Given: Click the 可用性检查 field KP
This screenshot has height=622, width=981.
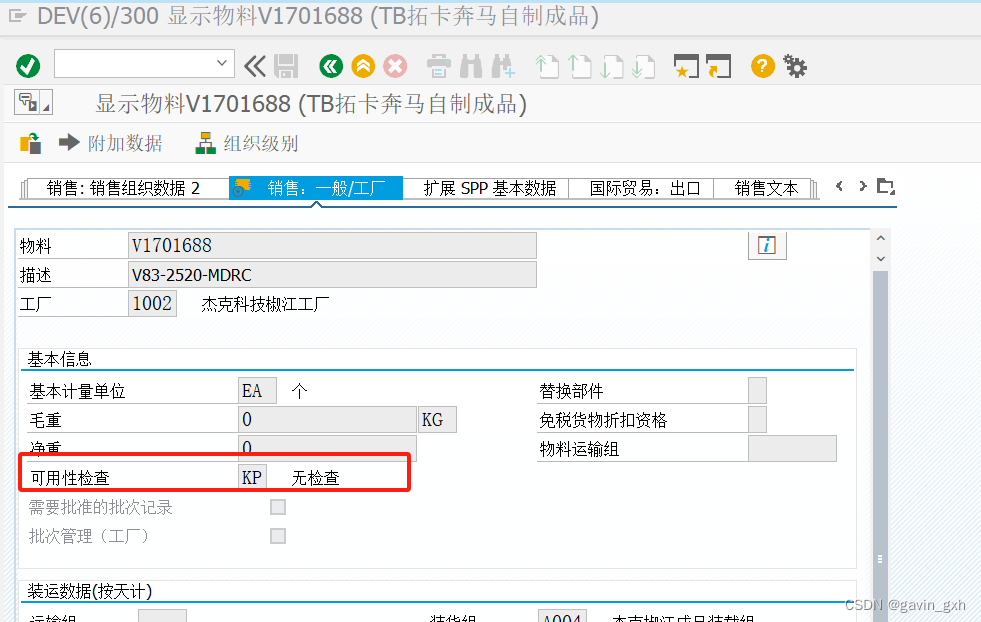Looking at the screenshot, I should click(252, 477).
